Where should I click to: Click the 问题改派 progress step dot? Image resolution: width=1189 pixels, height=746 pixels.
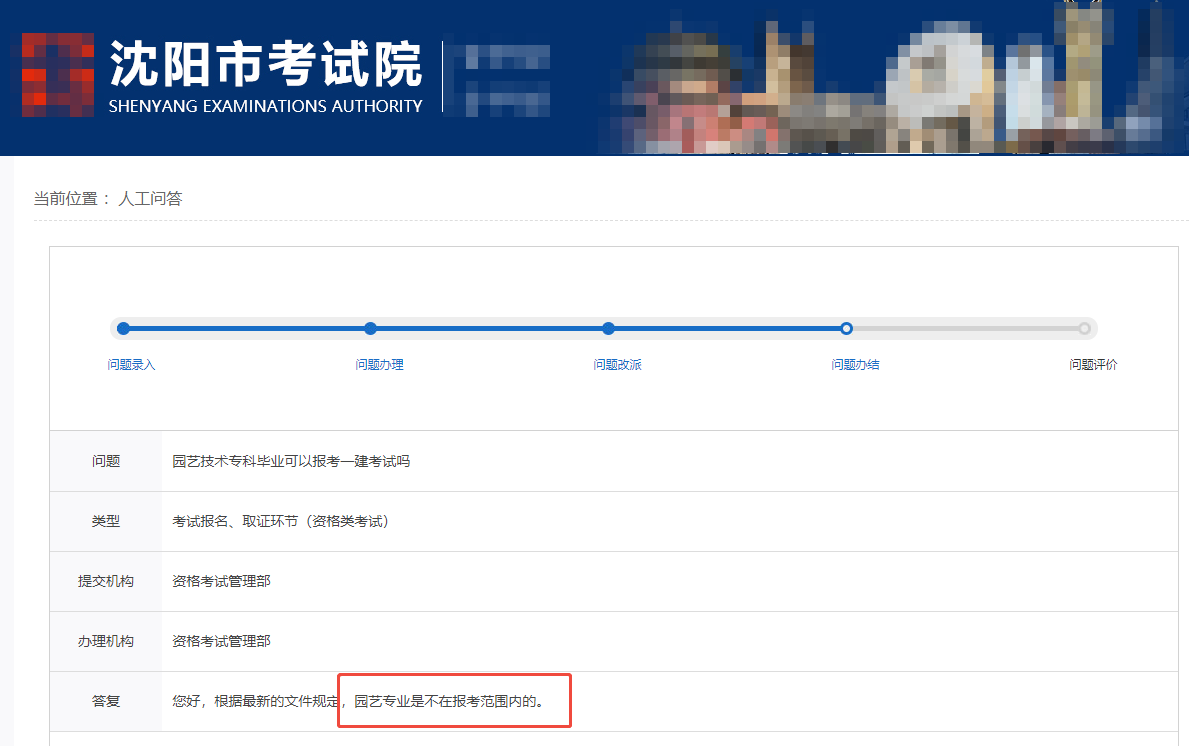[608, 328]
